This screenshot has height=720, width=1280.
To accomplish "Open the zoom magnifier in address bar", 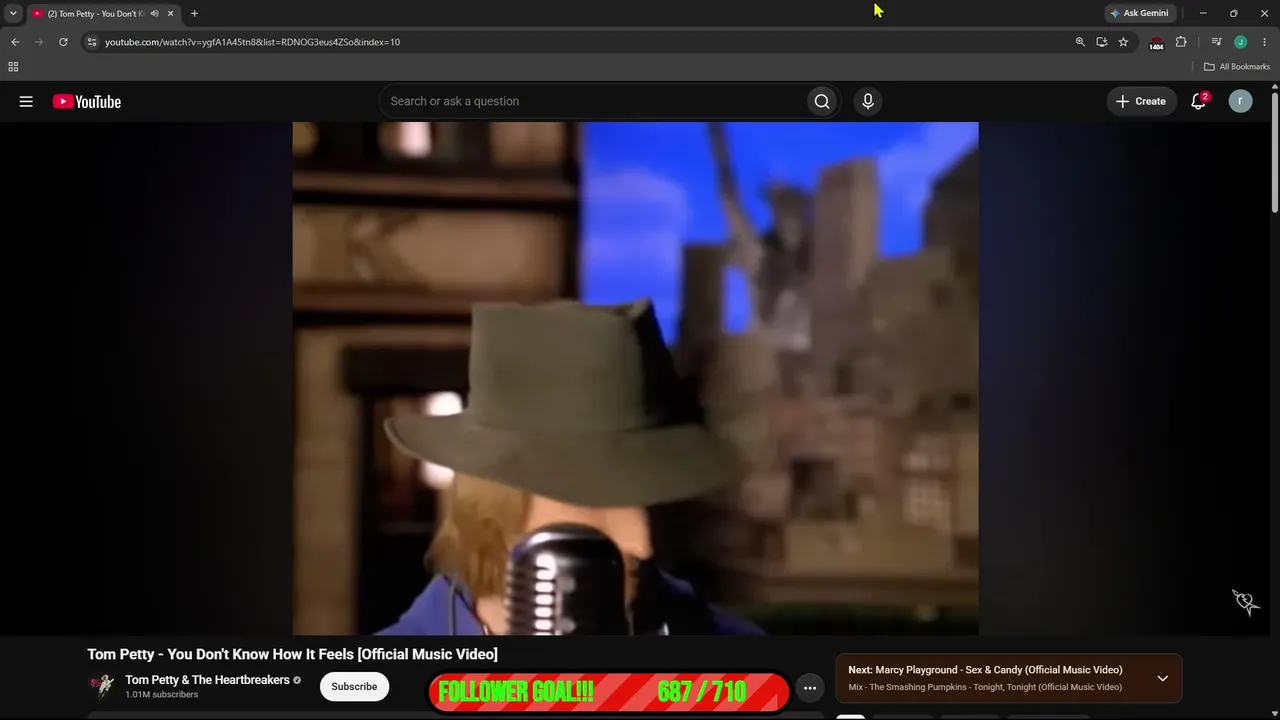I will tap(1080, 42).
